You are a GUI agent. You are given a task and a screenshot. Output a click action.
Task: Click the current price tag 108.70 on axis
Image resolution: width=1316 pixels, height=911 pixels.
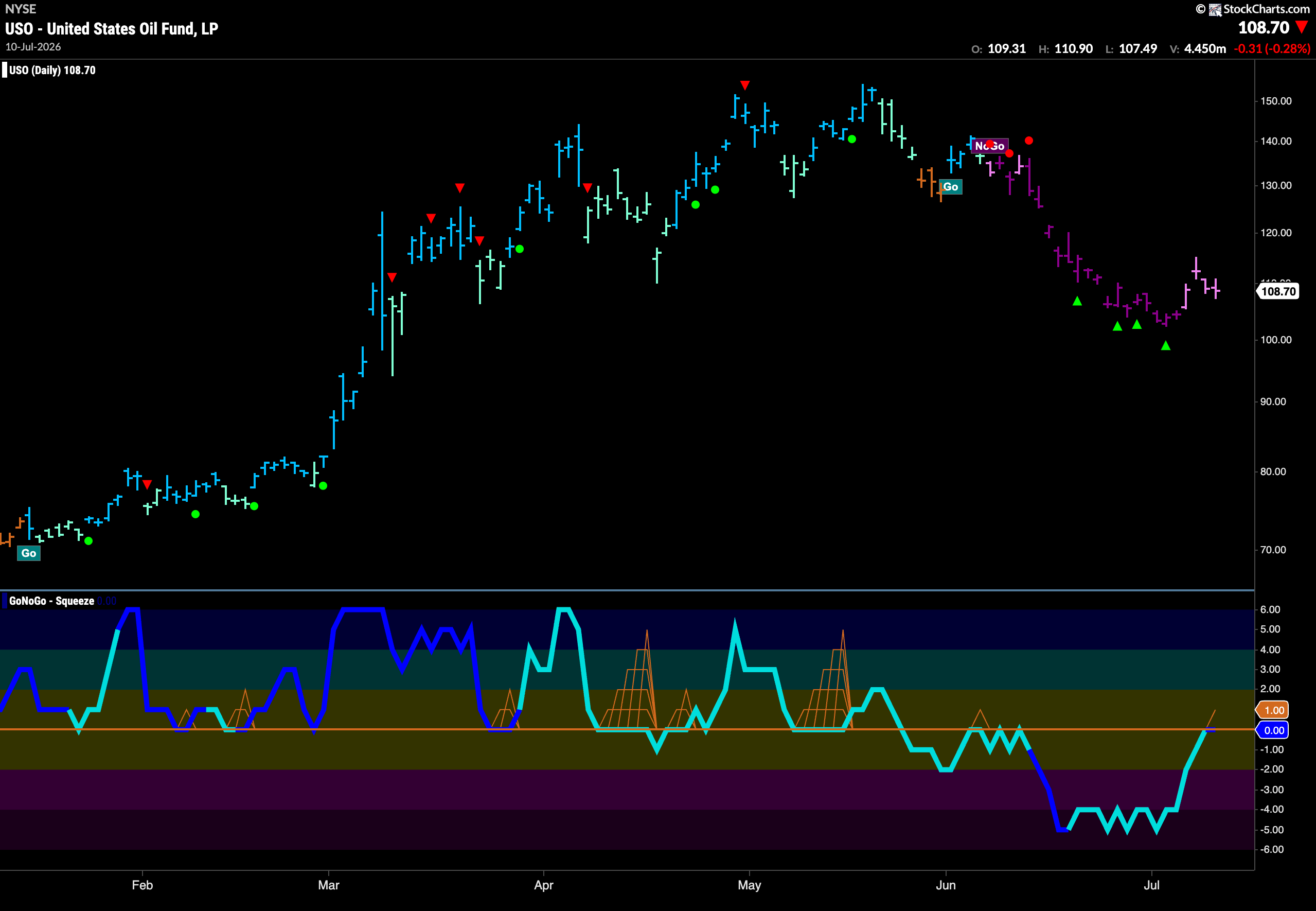point(1278,292)
